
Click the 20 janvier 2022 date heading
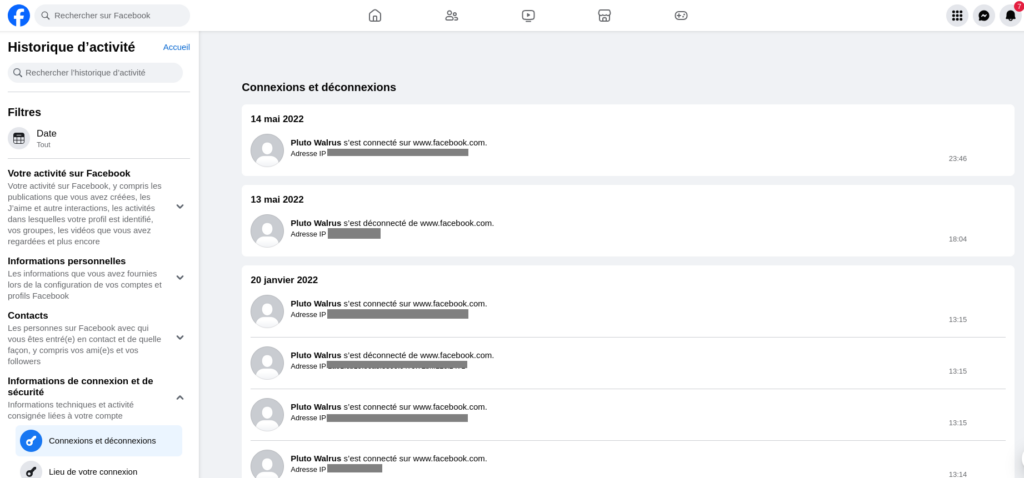284,279
